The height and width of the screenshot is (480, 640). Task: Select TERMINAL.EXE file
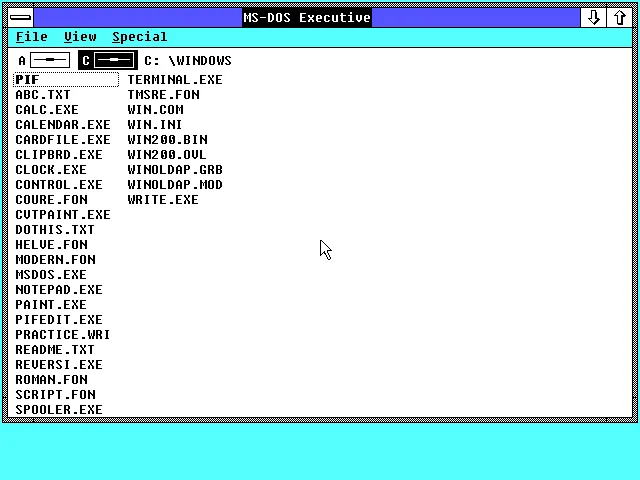(x=175, y=80)
